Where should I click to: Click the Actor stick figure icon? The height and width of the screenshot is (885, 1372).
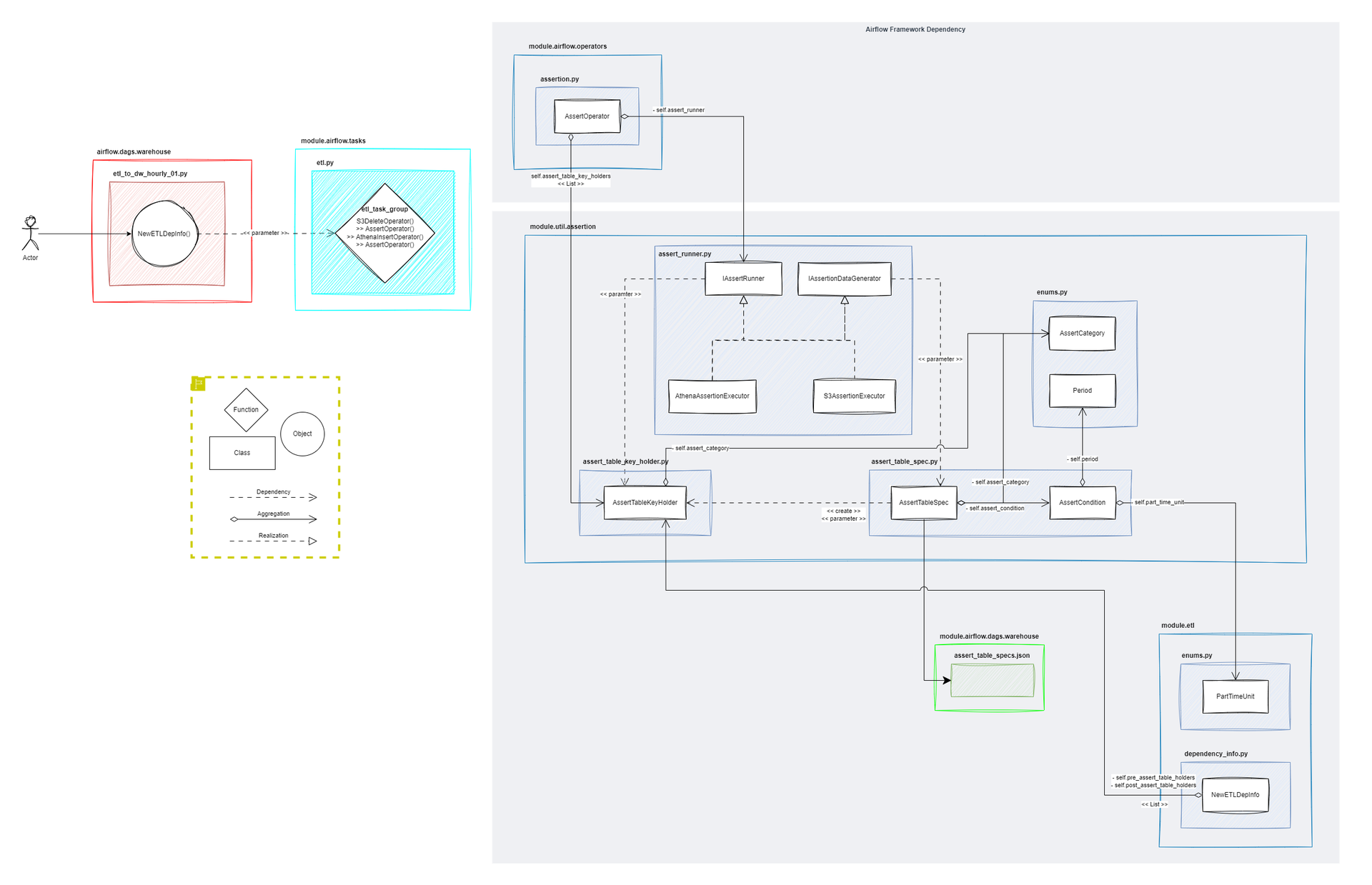point(30,233)
